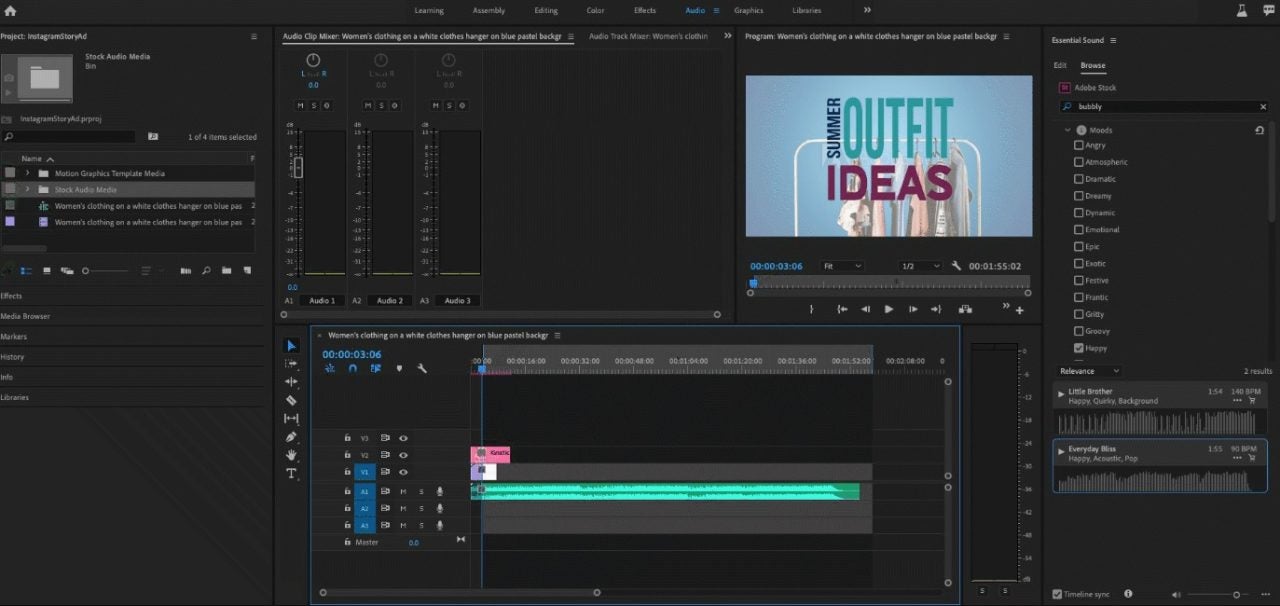Click voice-over record mic on A1
Image resolution: width=1280 pixels, height=606 pixels.
click(x=440, y=492)
